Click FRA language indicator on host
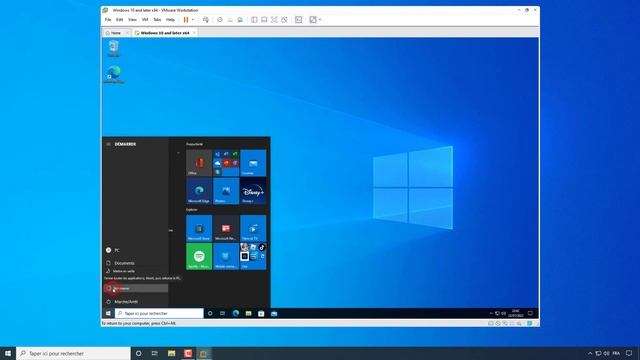640x360 pixels. point(616,353)
